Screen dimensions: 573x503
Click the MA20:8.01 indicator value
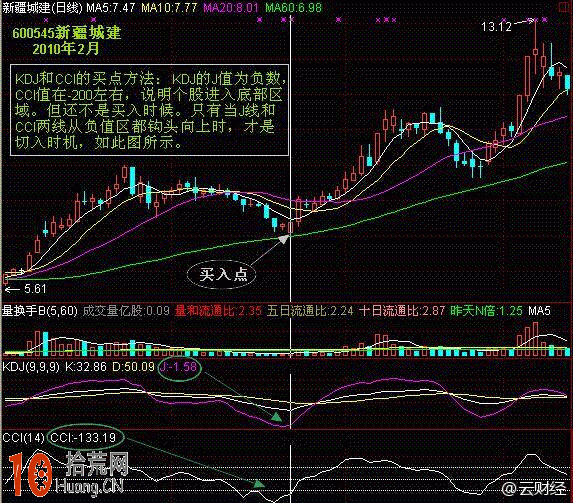231,7
